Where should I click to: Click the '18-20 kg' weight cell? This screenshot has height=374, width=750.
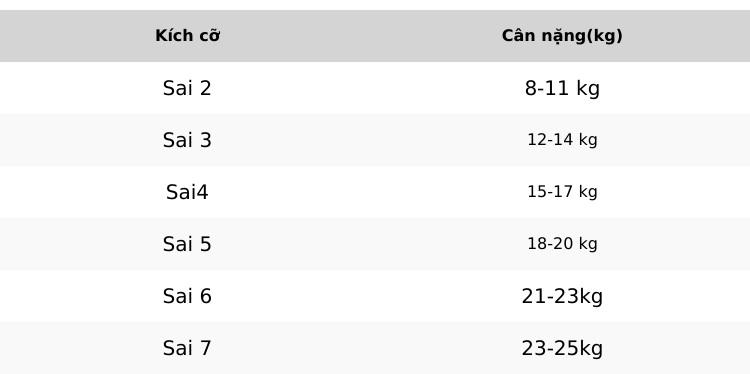[562, 244]
